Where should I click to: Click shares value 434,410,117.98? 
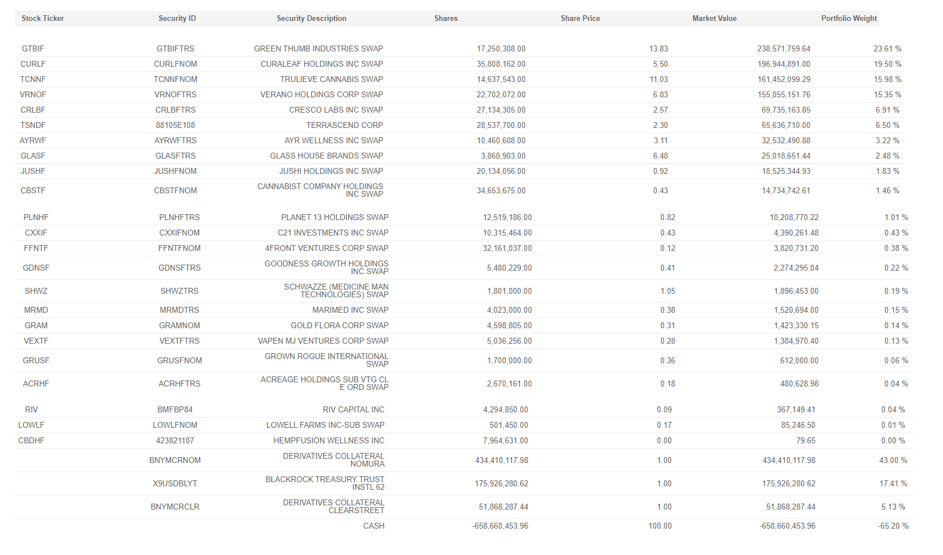click(x=502, y=460)
